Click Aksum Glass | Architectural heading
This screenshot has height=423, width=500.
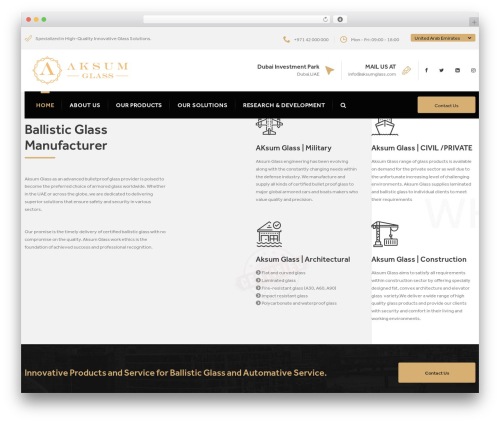[303, 259]
